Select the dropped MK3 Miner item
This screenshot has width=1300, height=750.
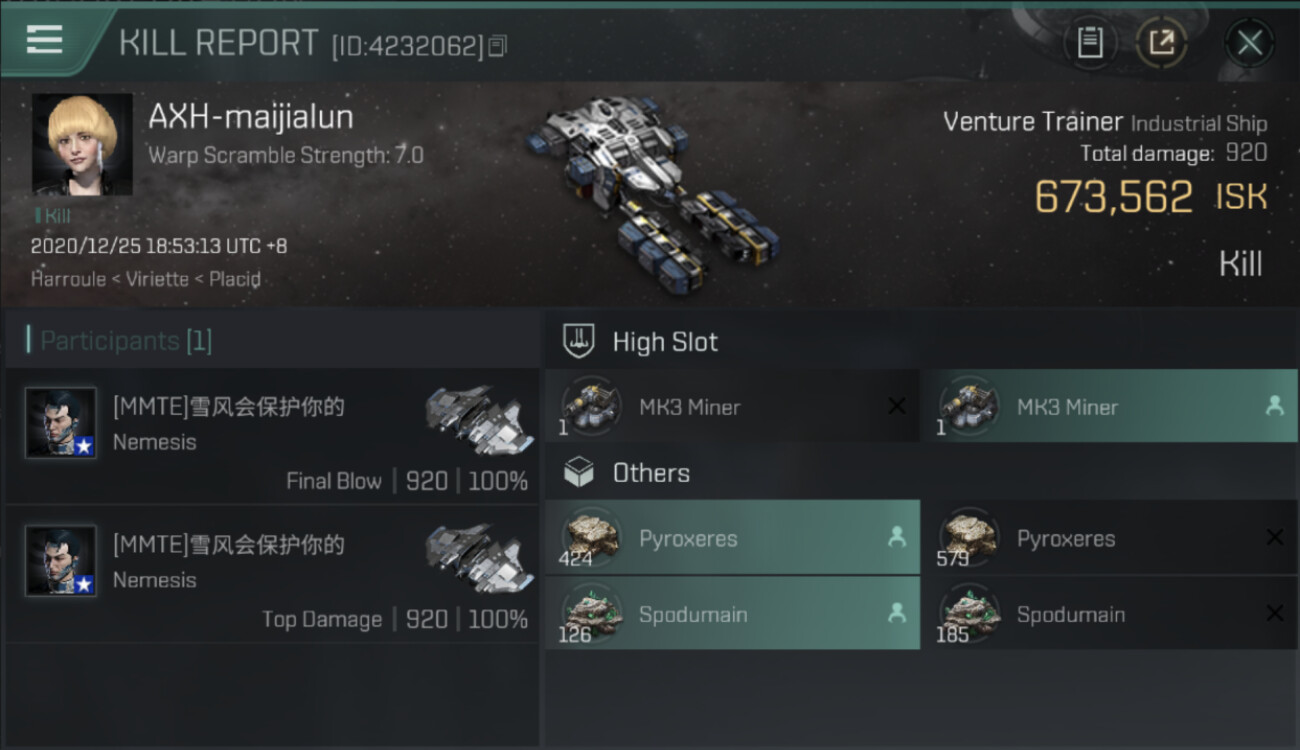[x=1109, y=406]
